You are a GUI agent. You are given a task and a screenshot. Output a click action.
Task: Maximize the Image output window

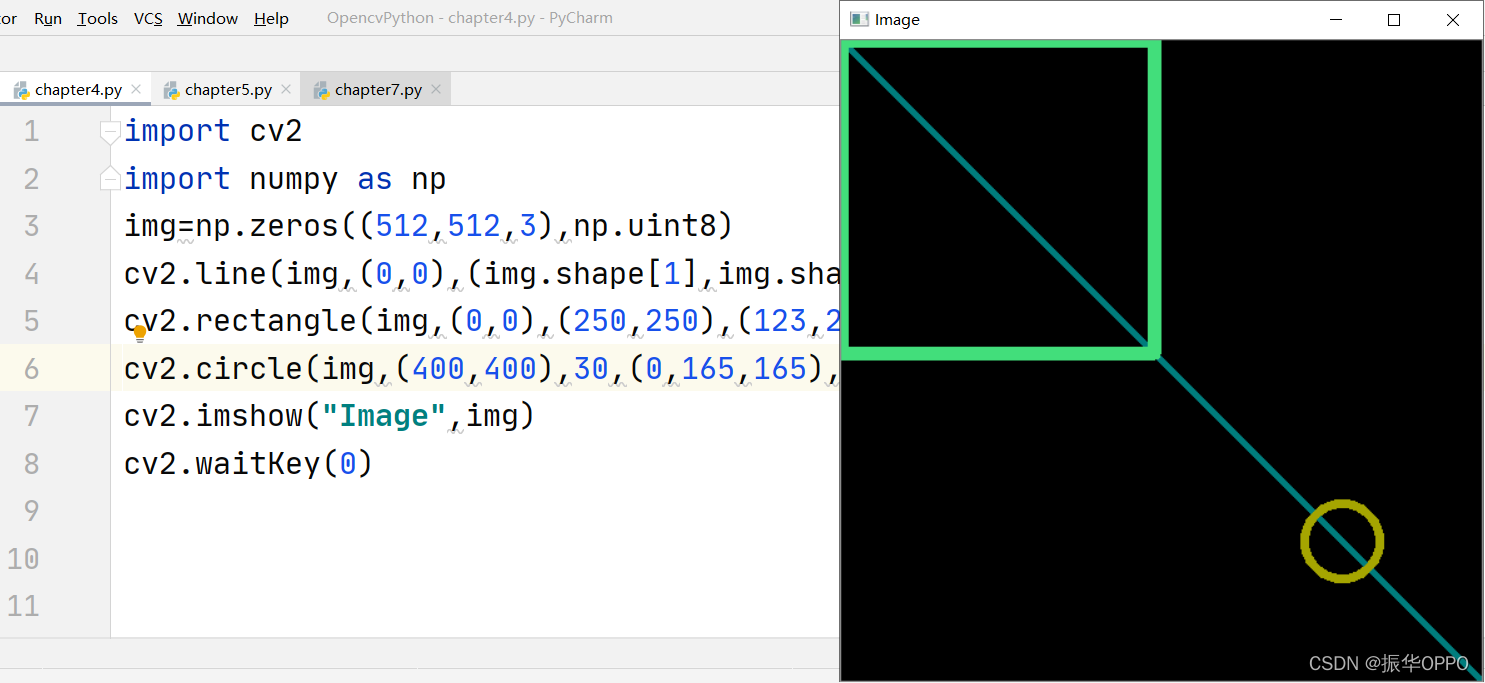coord(1394,20)
